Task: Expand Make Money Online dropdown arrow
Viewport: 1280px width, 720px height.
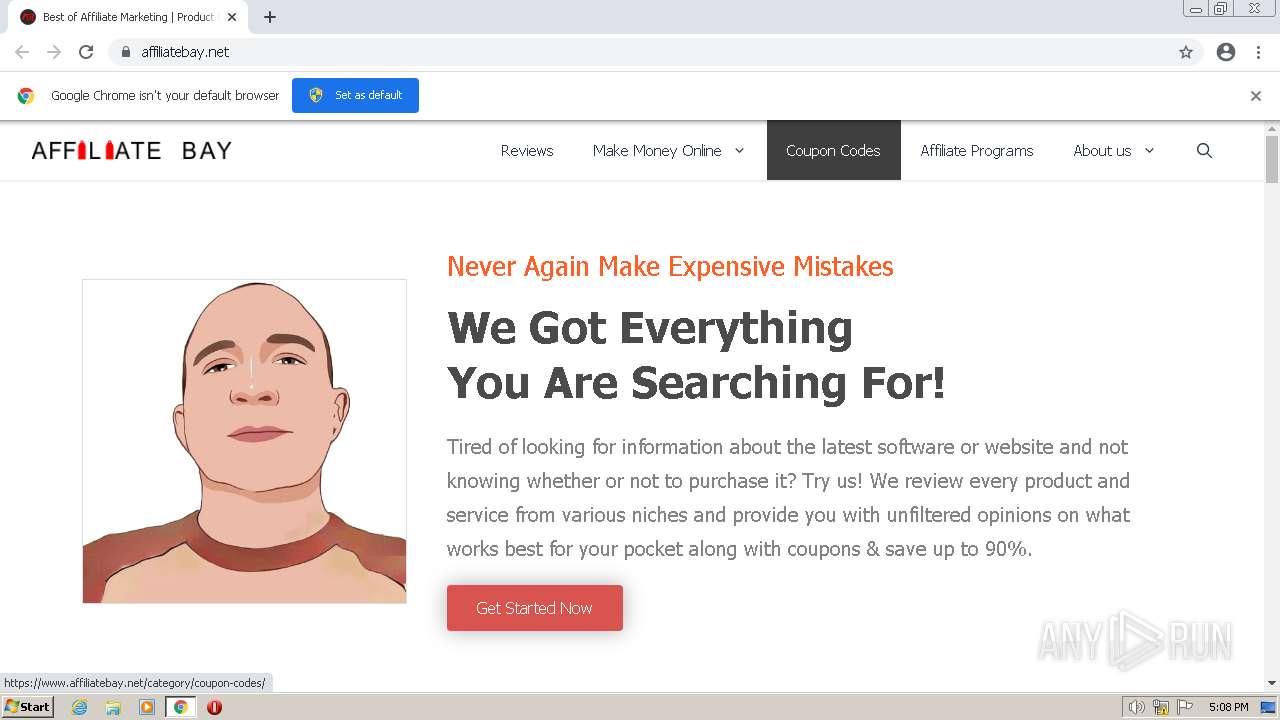Action: pyautogui.click(x=740, y=150)
